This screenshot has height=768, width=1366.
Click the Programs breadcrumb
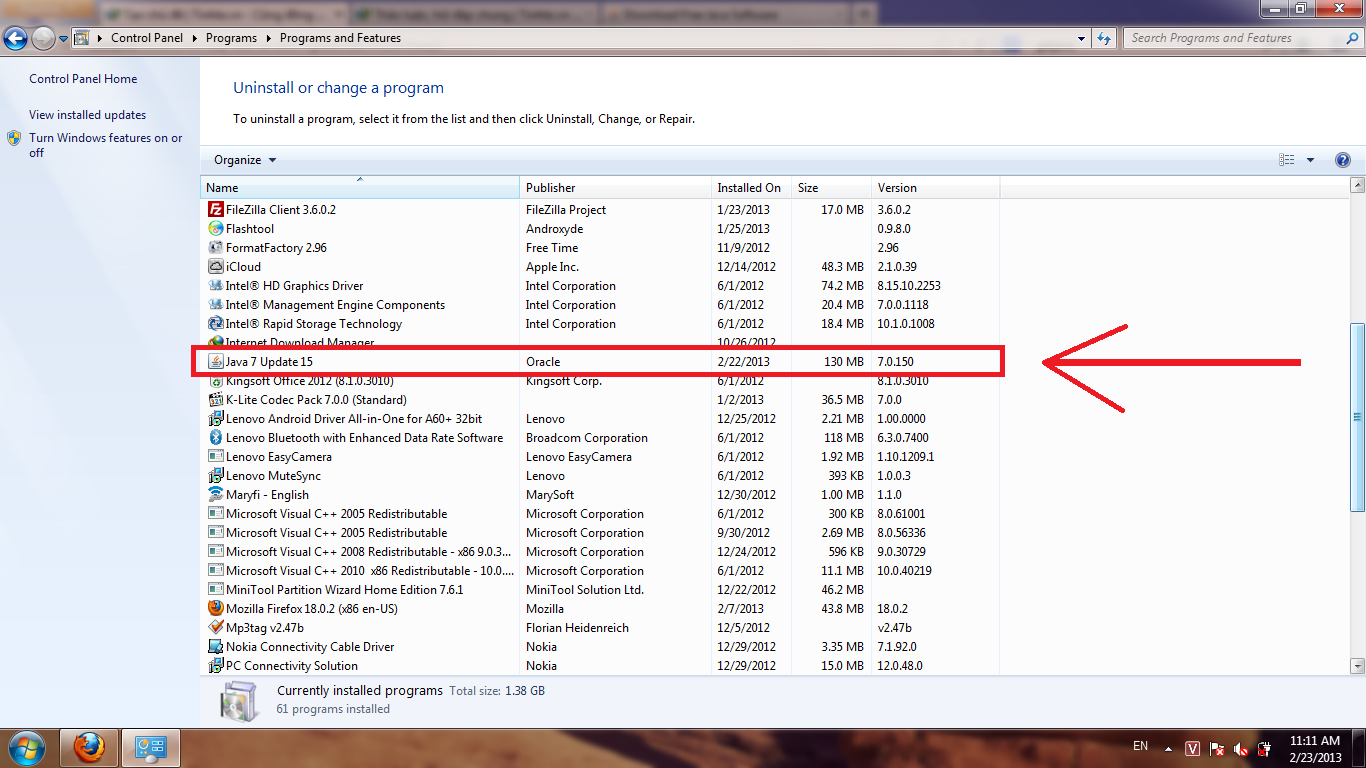coord(231,38)
